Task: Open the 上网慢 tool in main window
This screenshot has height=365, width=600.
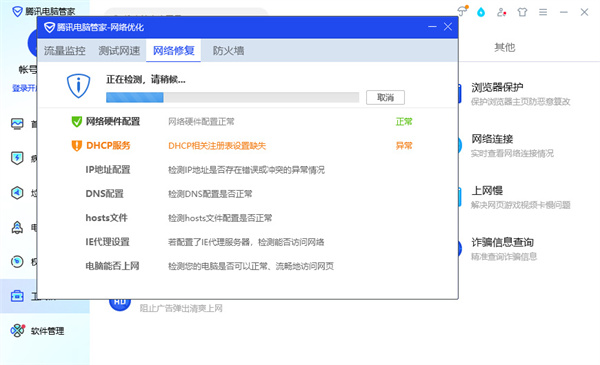Action: coord(521,197)
